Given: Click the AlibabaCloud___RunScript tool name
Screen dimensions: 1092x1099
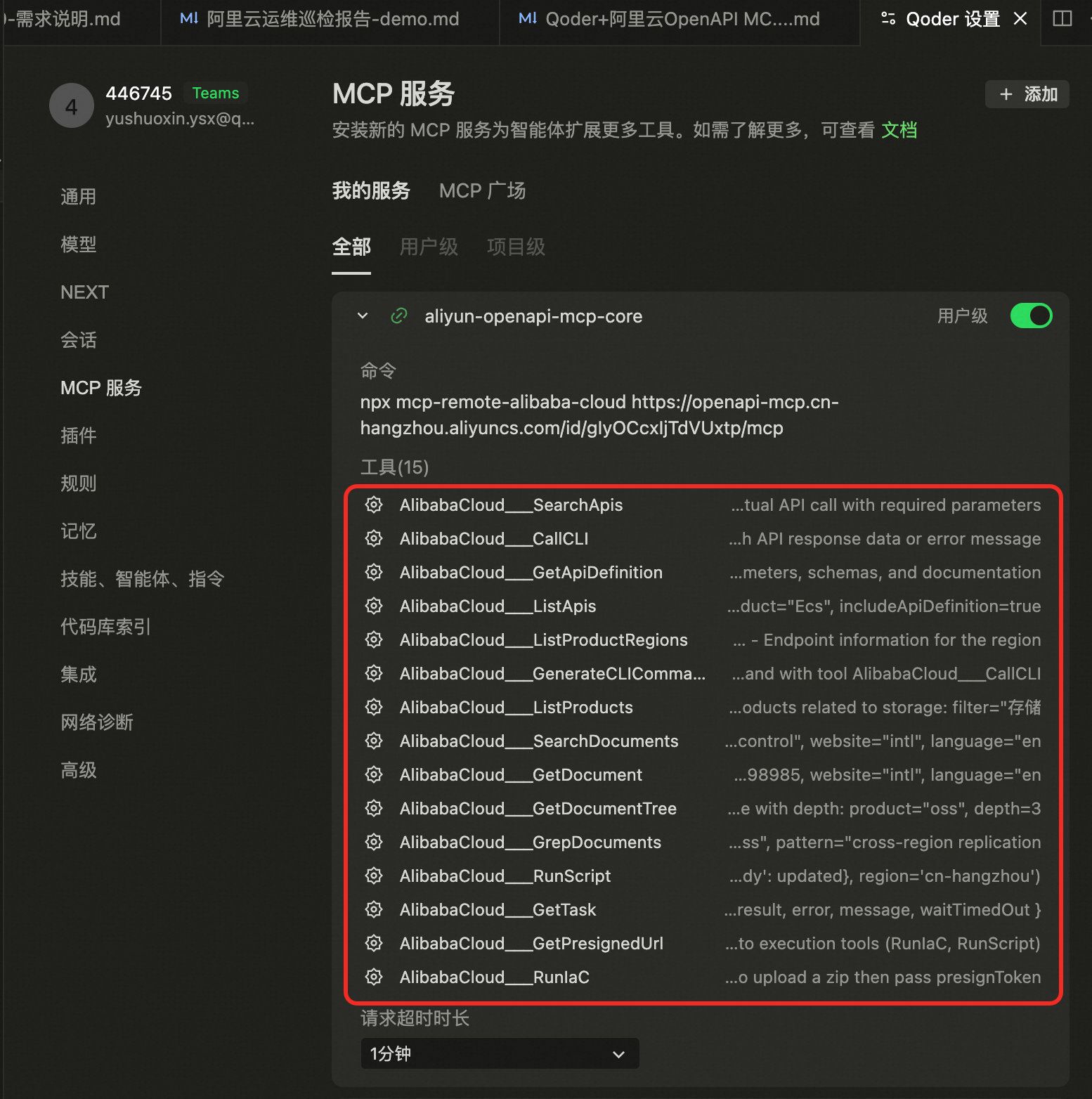Looking at the screenshot, I should (505, 876).
